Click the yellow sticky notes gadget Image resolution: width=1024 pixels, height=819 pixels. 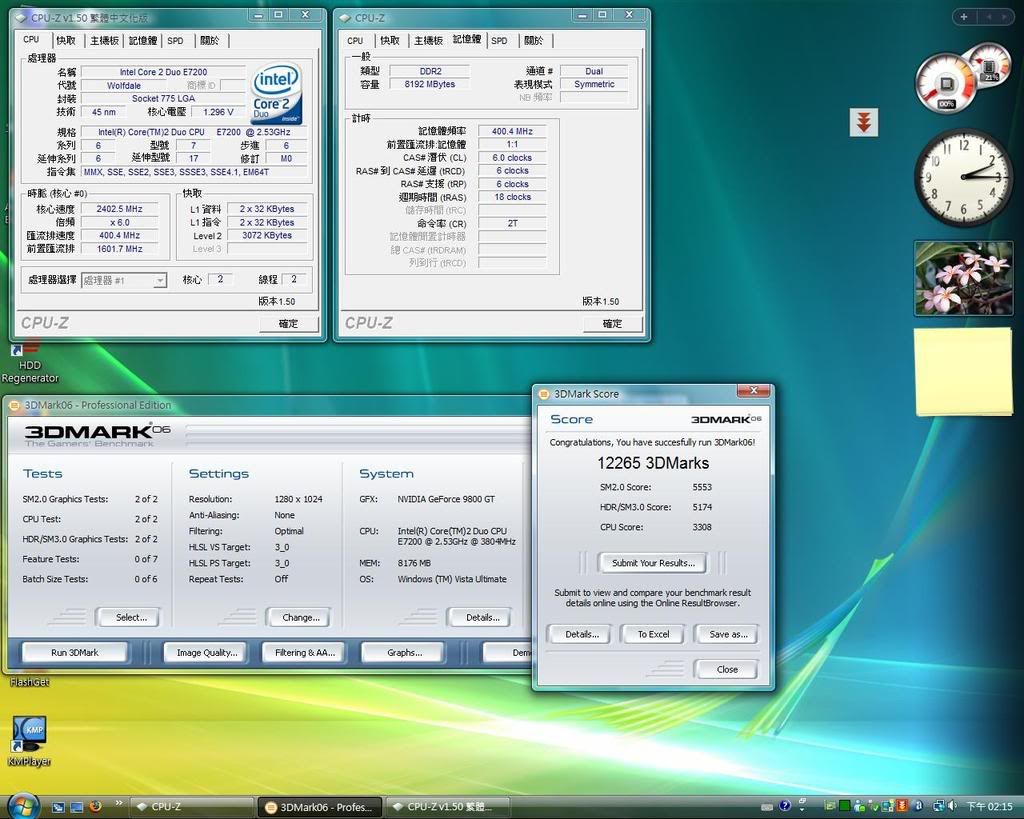click(x=963, y=371)
